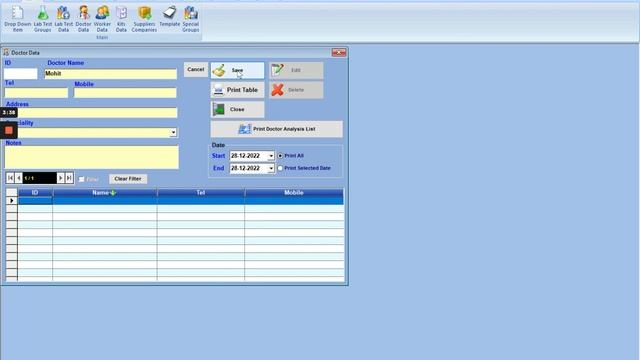
Task: Close the Doctor Data form via Close button
Action: [x=238, y=109]
